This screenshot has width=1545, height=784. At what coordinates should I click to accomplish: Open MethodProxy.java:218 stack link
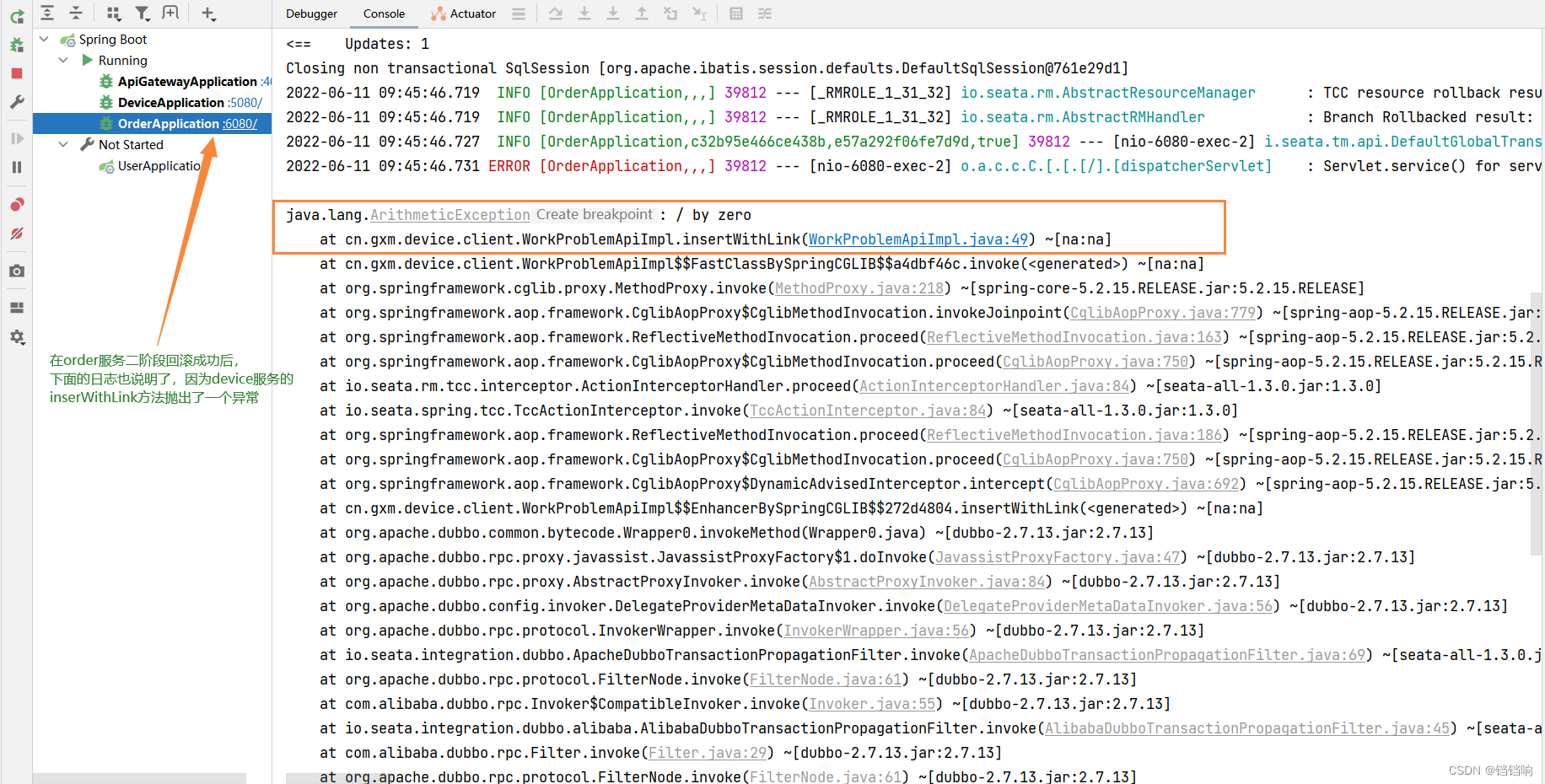(859, 288)
